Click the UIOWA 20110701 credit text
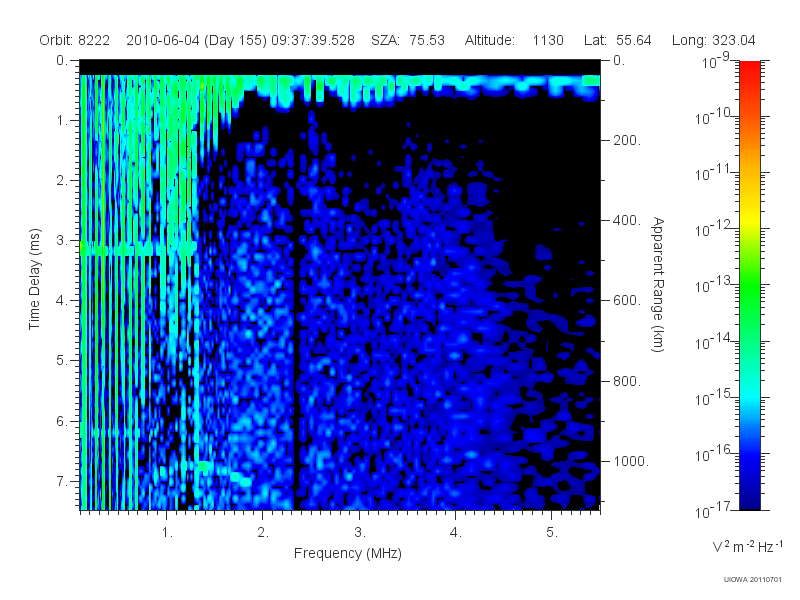 (753, 580)
